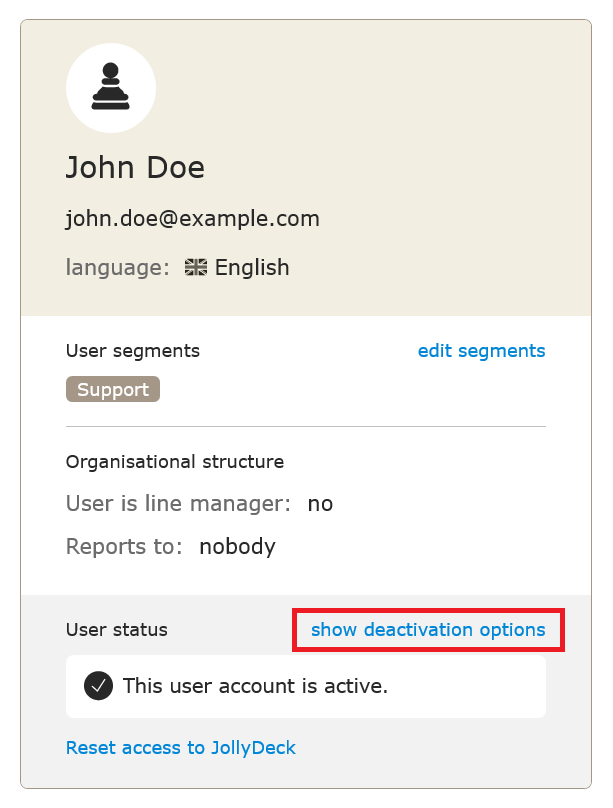Select the Support segment tag
The image size is (613, 808).
[x=113, y=389]
